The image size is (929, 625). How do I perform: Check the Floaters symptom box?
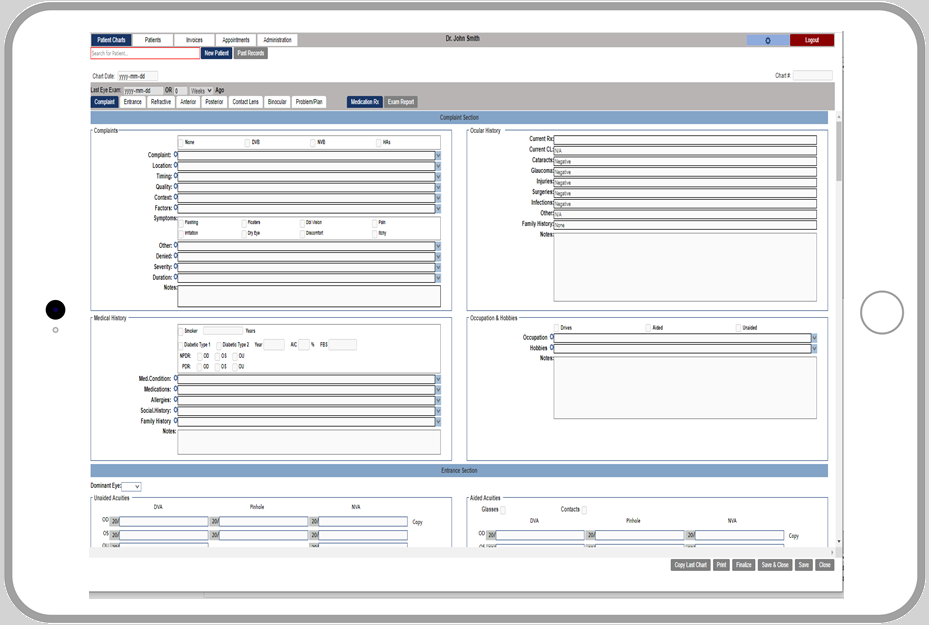pyautogui.click(x=244, y=223)
